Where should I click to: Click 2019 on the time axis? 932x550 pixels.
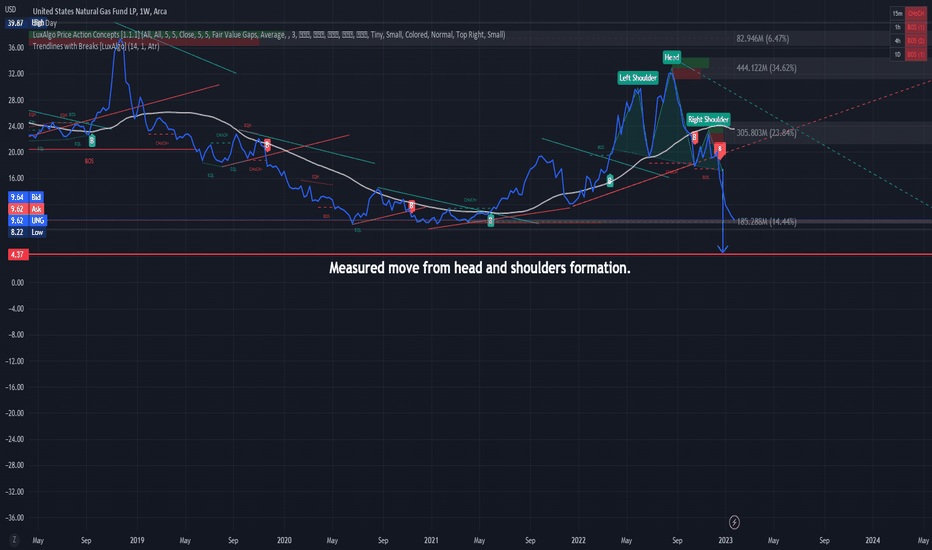click(x=137, y=540)
